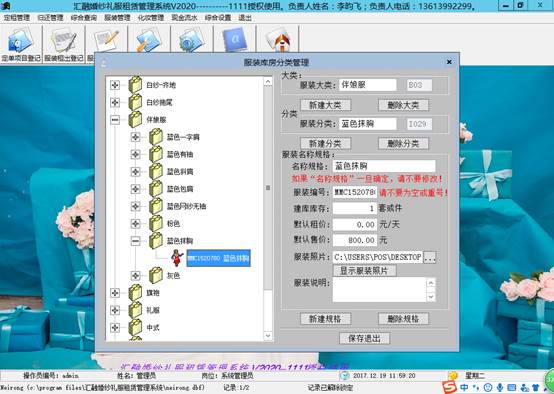Image resolution: width=554 pixels, height=394 pixels.
Task: Click the 保存退出 button
Action: click(364, 338)
